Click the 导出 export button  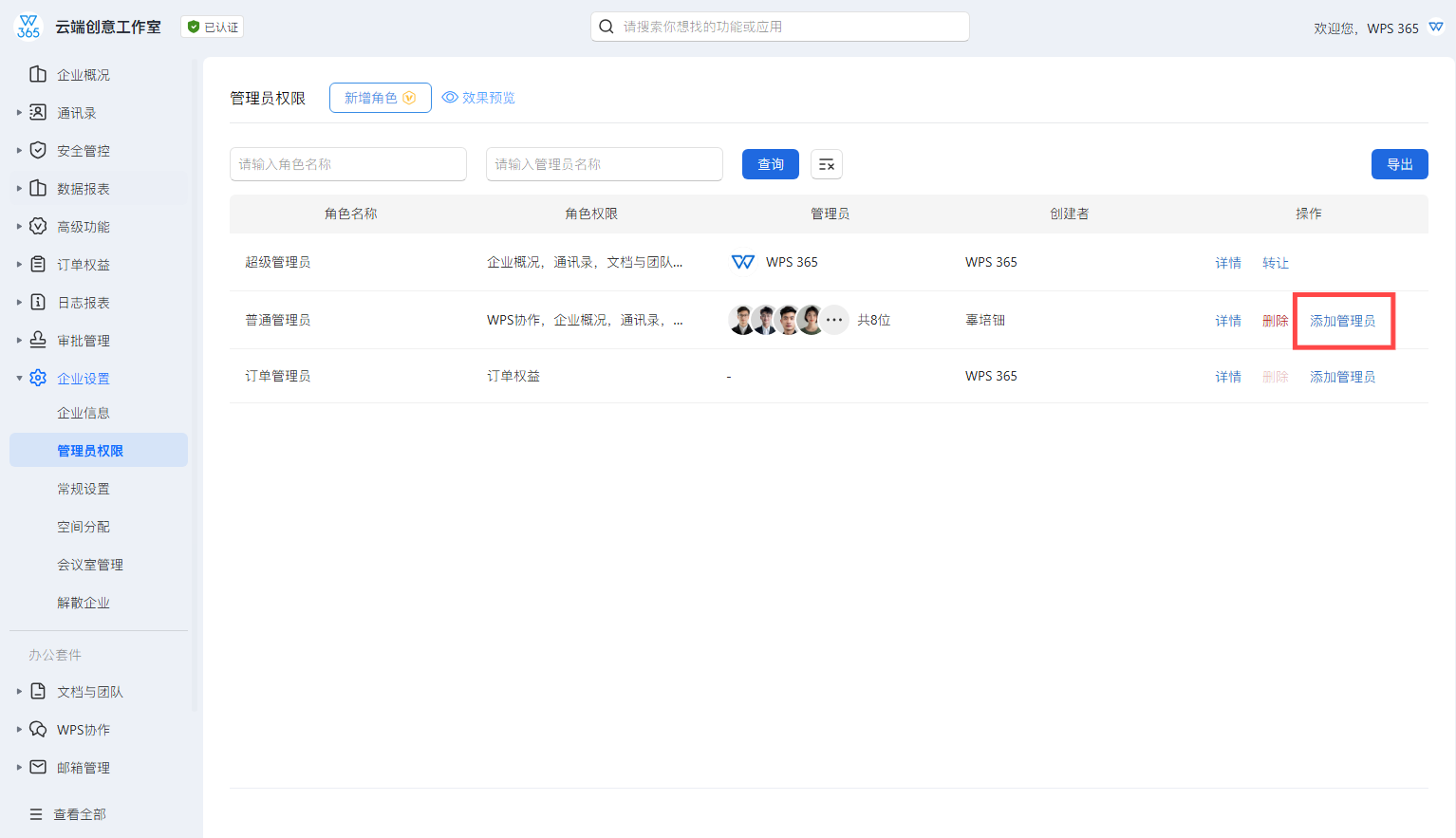1399,164
